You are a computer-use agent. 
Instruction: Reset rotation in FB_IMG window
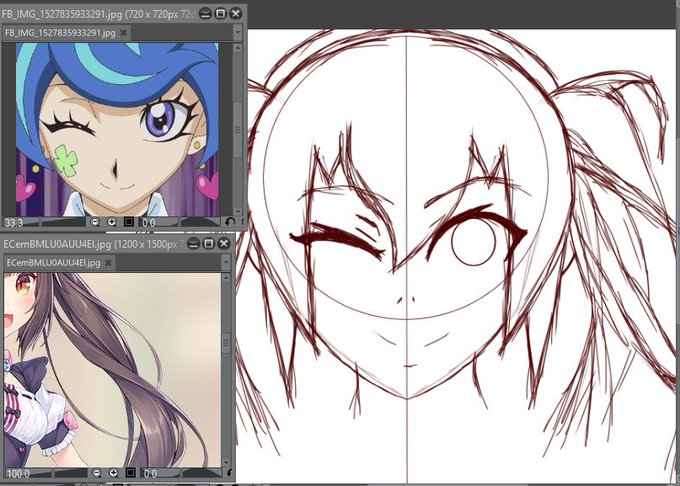(x=230, y=222)
